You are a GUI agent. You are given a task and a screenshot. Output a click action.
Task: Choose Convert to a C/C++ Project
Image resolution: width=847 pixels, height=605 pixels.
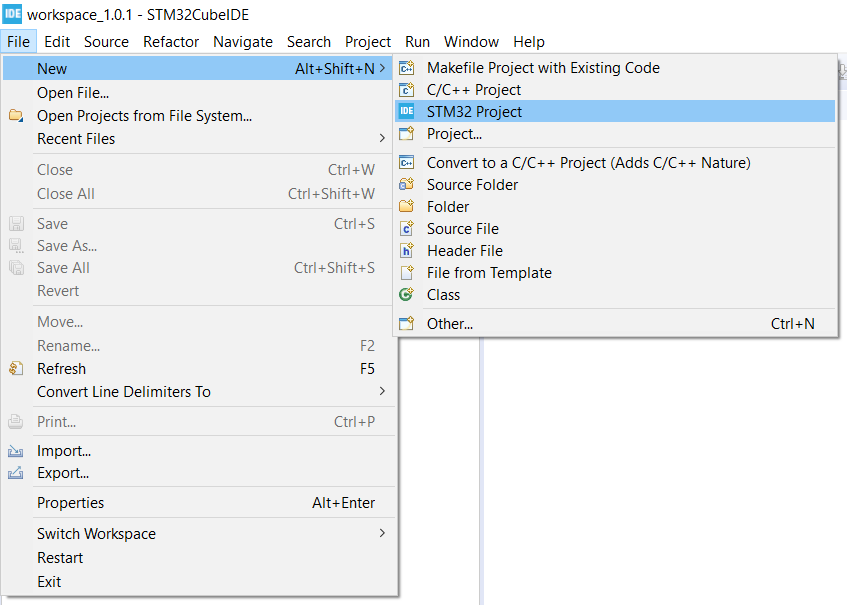(x=615, y=163)
